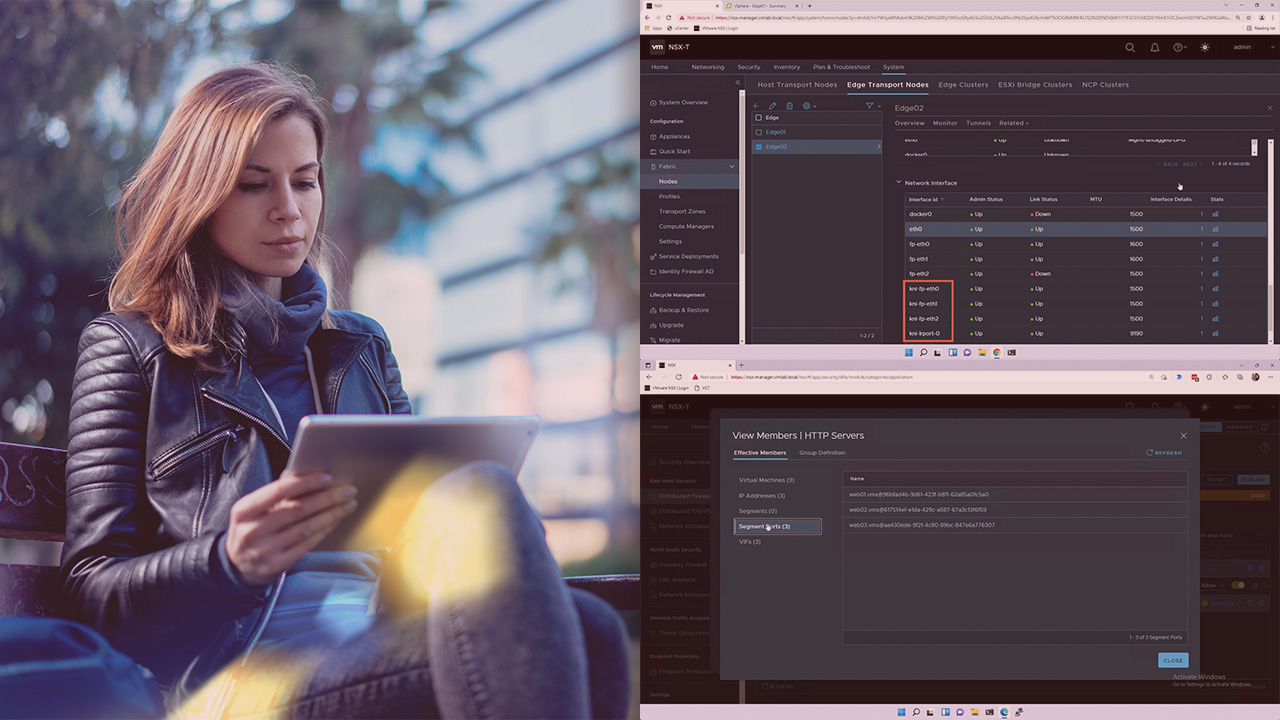1280x720 pixels.
Task: Open the Related dropdown in Edge02 panel
Action: click(1013, 123)
